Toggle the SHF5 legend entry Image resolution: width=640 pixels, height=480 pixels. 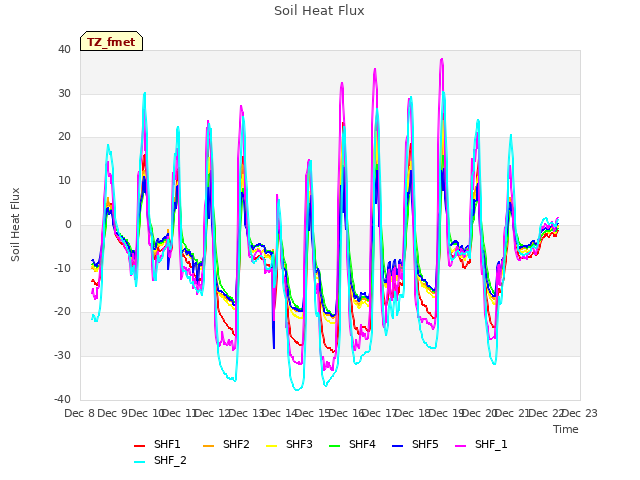[415, 444]
